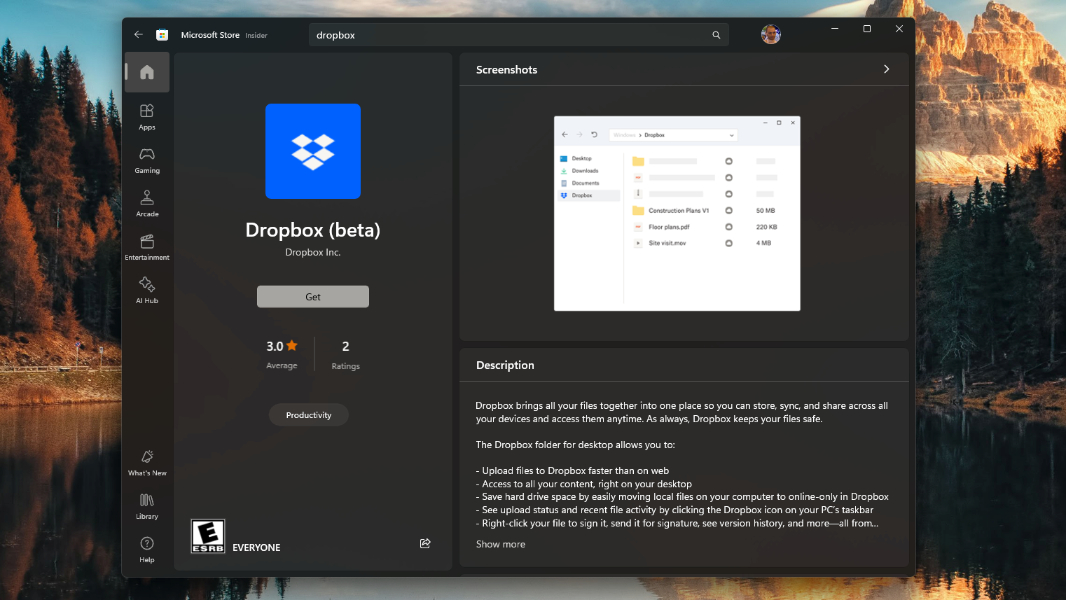Expand the Screenshots section chevron
The height and width of the screenshot is (600, 1066).
tap(885, 69)
